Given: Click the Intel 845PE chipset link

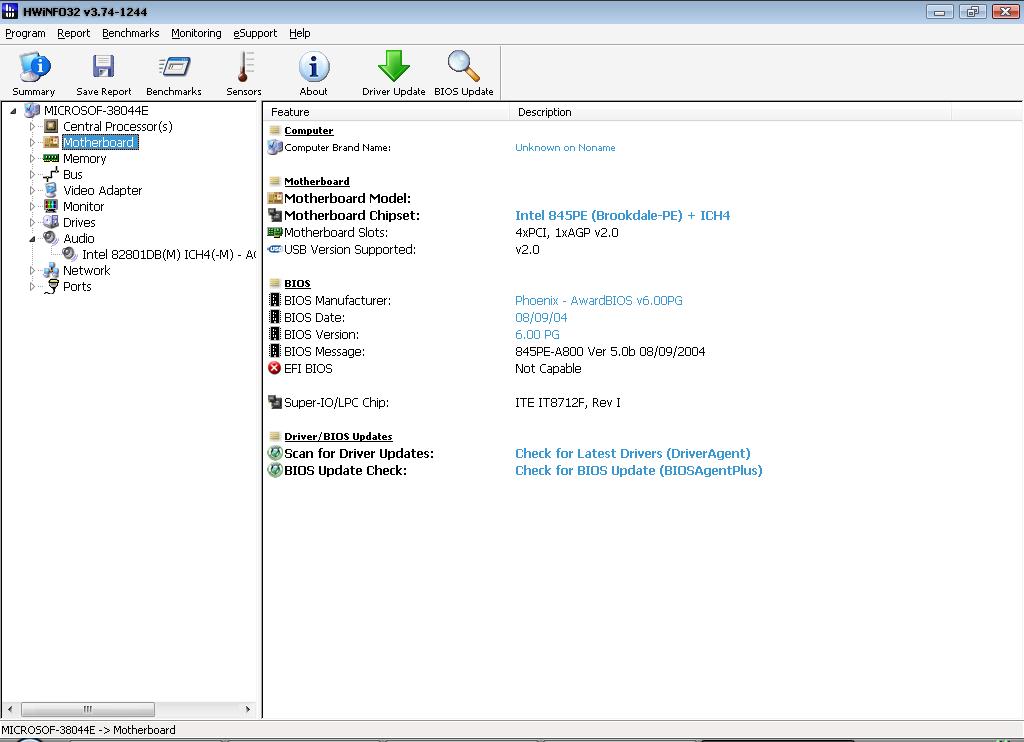Looking at the screenshot, I should pyautogui.click(x=622, y=215).
